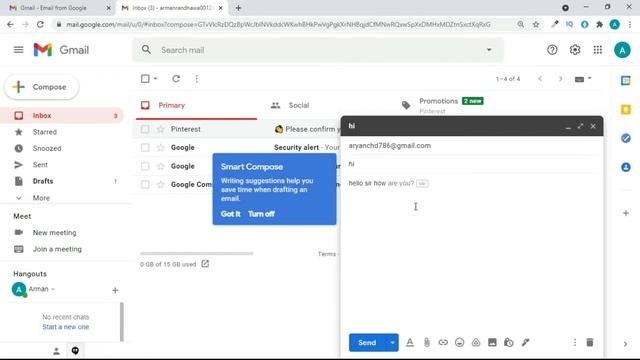The image size is (640, 360).
Task: Open the Google apps grid
Action: [x=598, y=50]
